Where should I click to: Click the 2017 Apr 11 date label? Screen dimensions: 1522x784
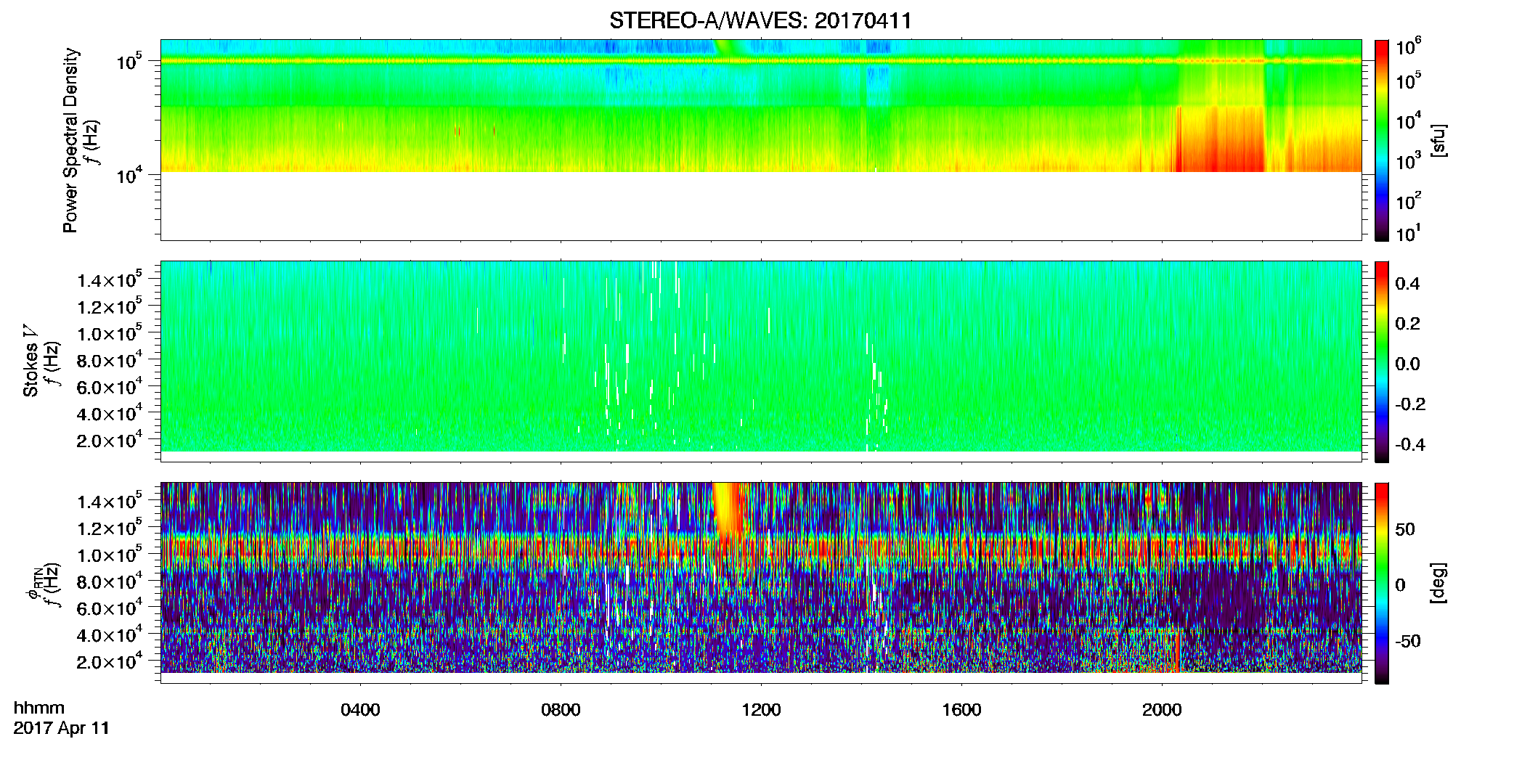[x=62, y=728]
